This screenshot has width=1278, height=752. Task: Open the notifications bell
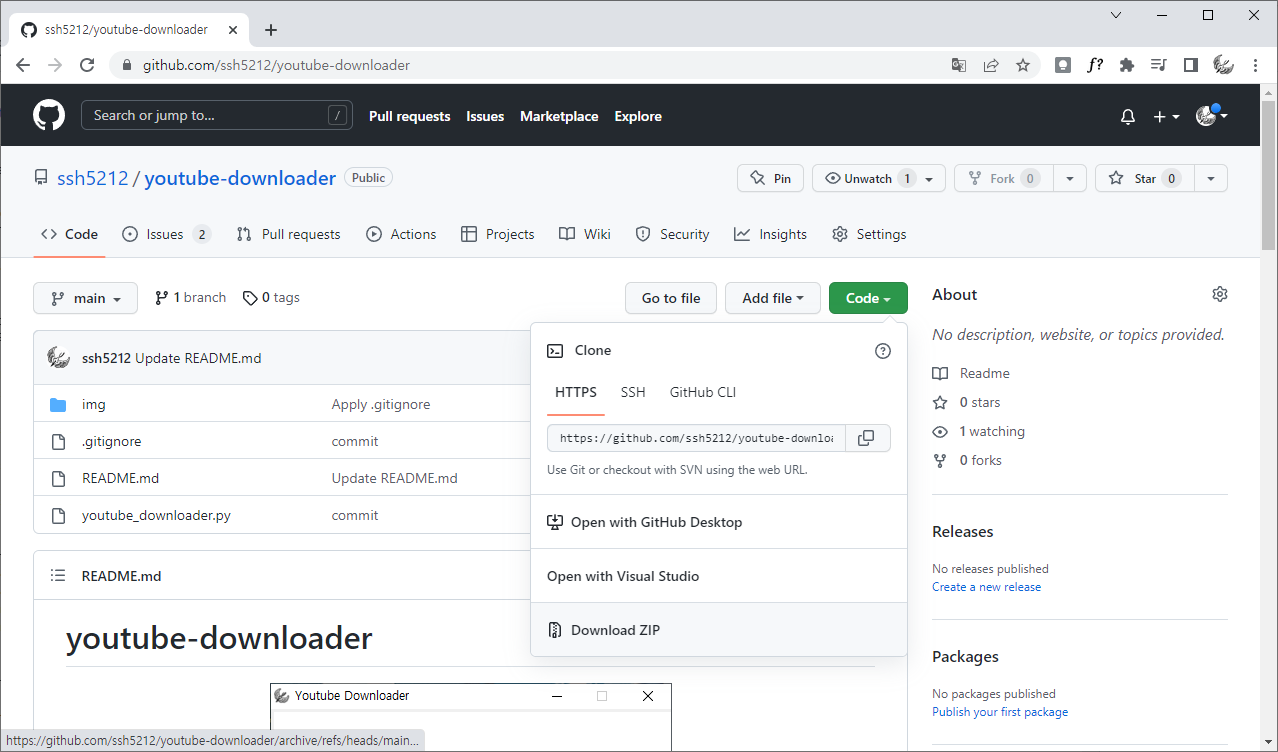tap(1128, 117)
